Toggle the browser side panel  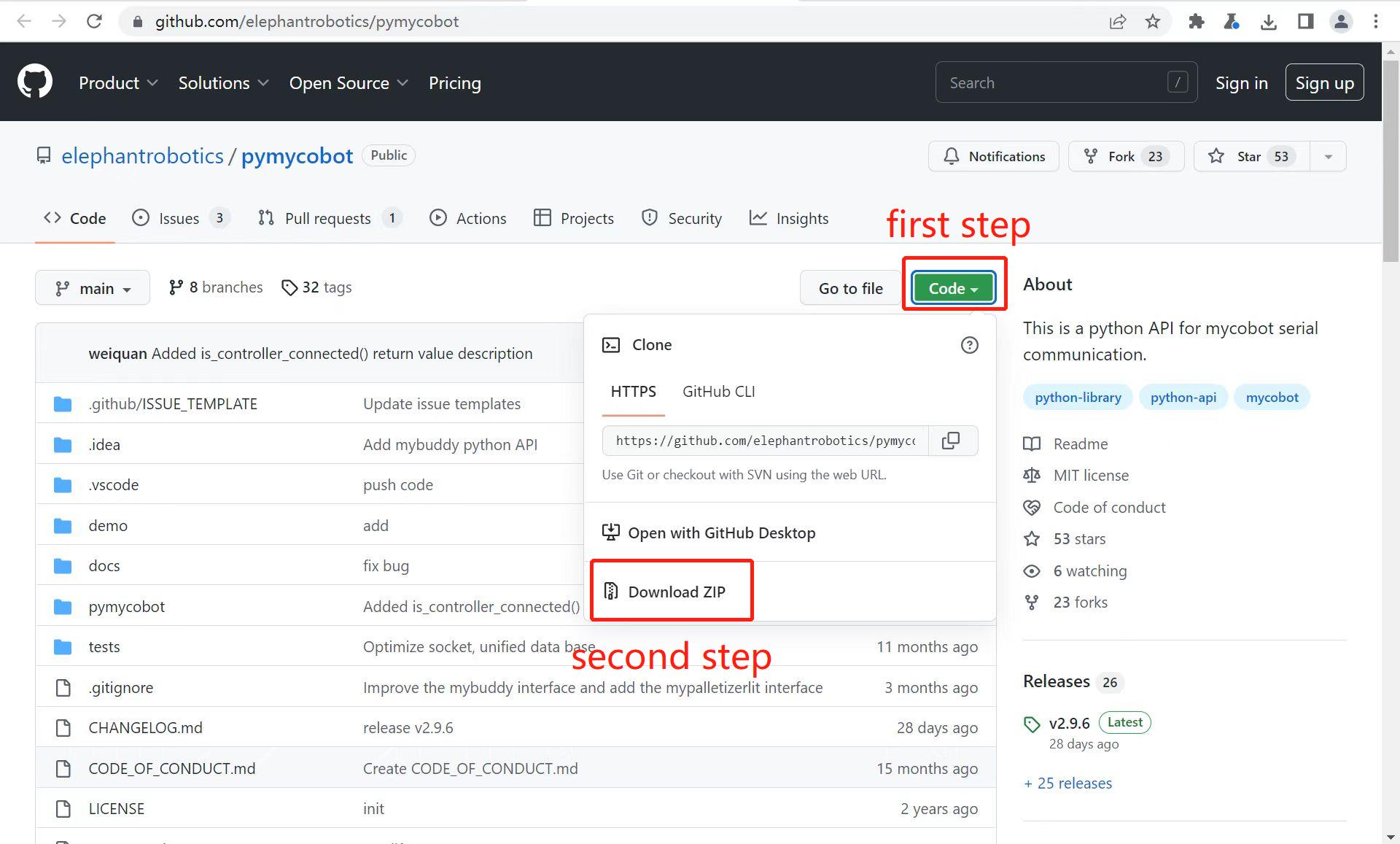[1305, 21]
